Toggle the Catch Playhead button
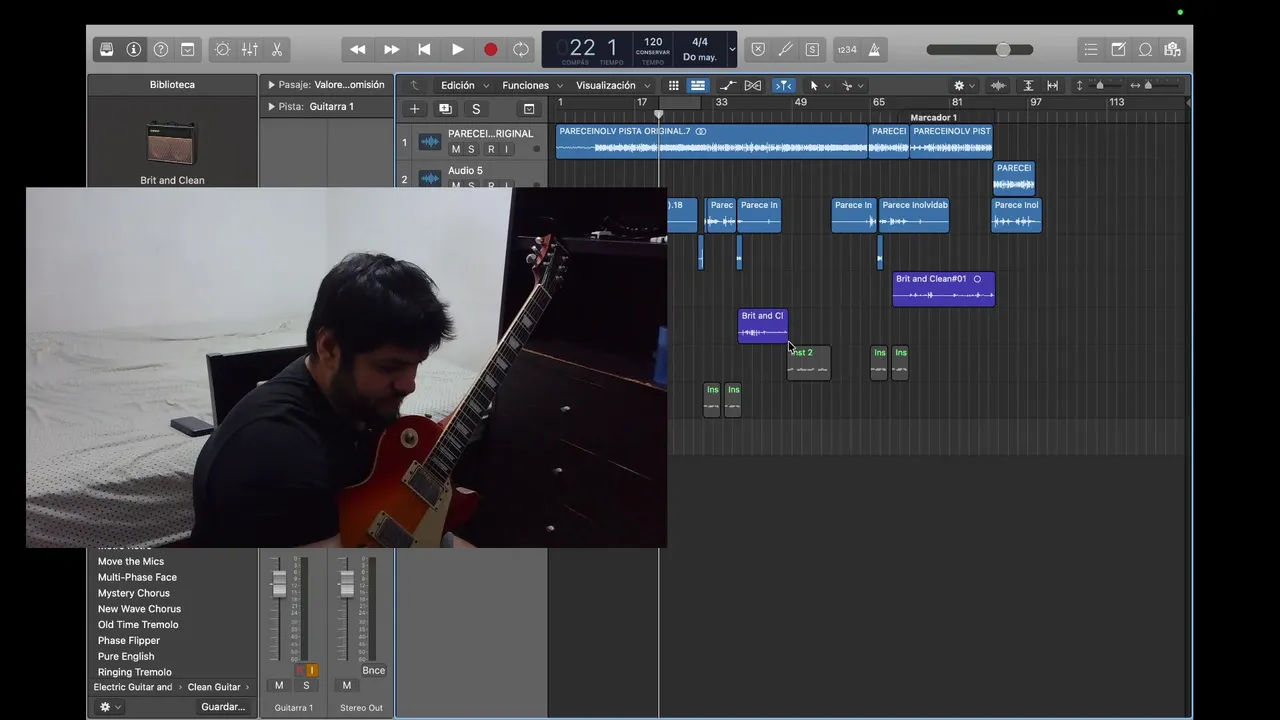1280x720 pixels. click(783, 85)
